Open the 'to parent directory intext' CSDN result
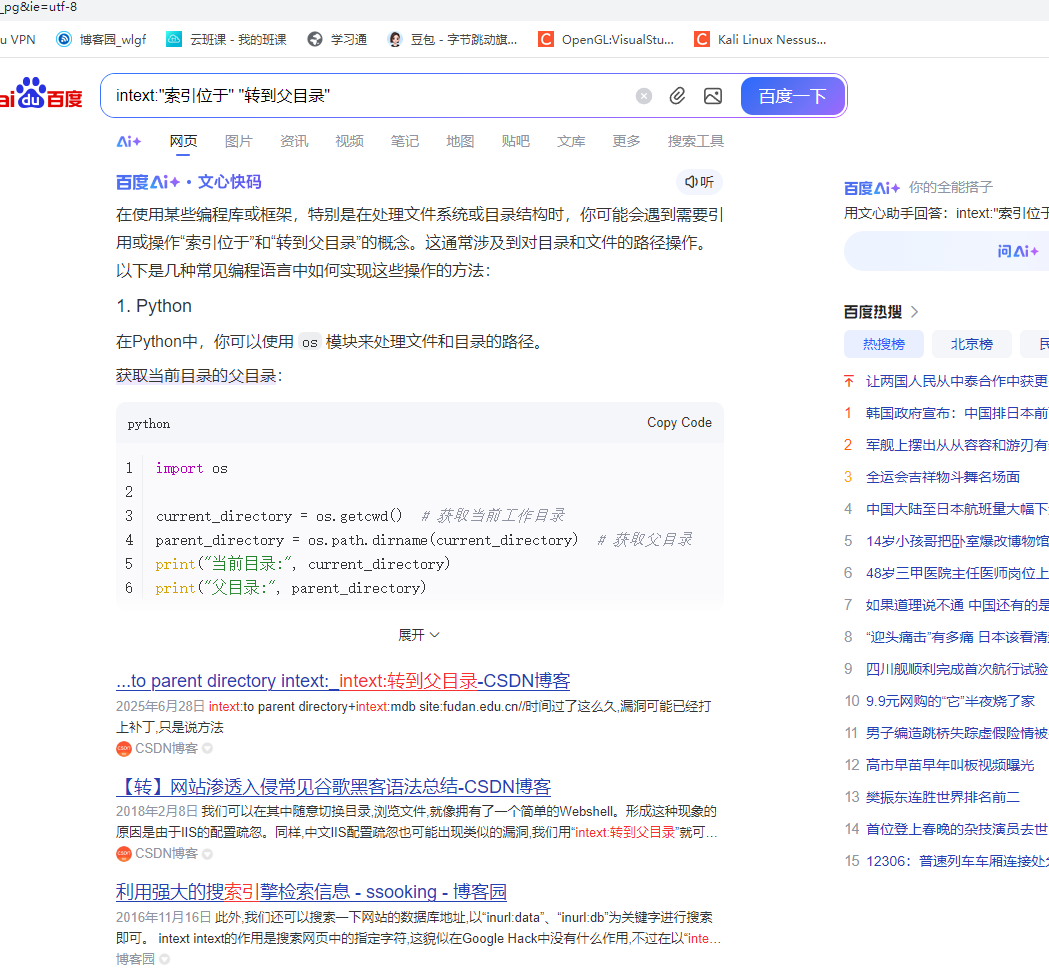The image size is (1049, 980). pos(343,681)
